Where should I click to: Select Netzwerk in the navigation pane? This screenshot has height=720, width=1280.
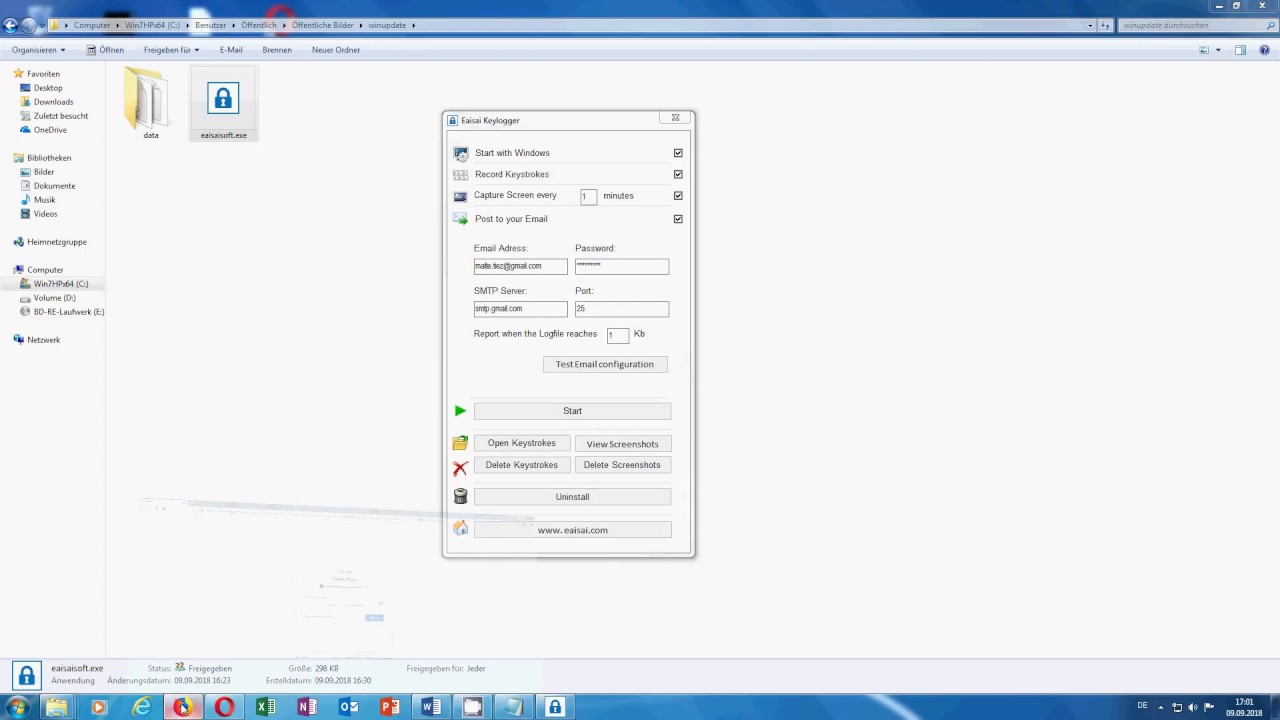point(43,340)
